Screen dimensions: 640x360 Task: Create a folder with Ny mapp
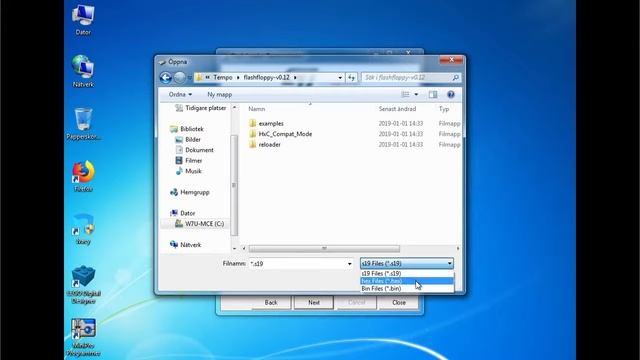click(x=220, y=94)
